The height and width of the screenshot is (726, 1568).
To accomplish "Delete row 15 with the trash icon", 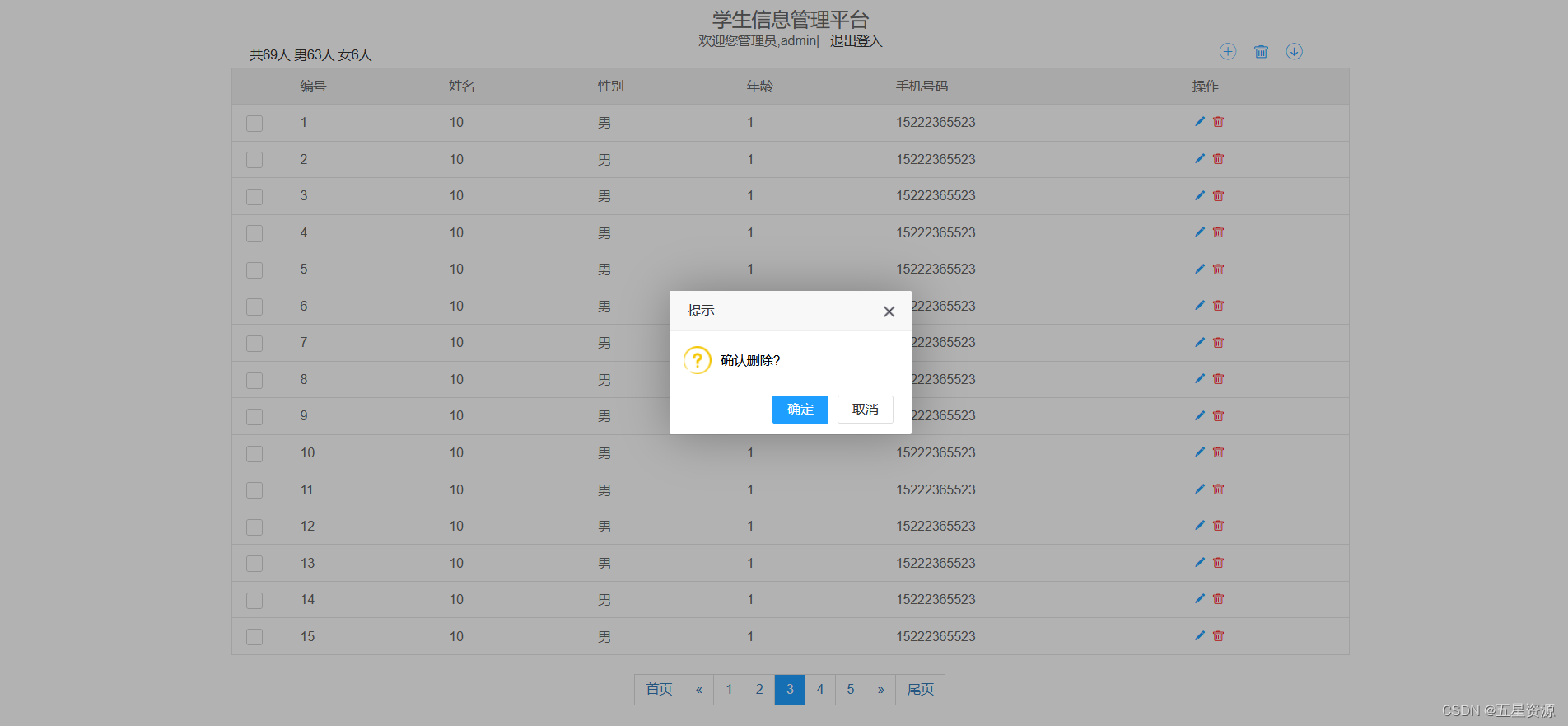I will click(1219, 635).
